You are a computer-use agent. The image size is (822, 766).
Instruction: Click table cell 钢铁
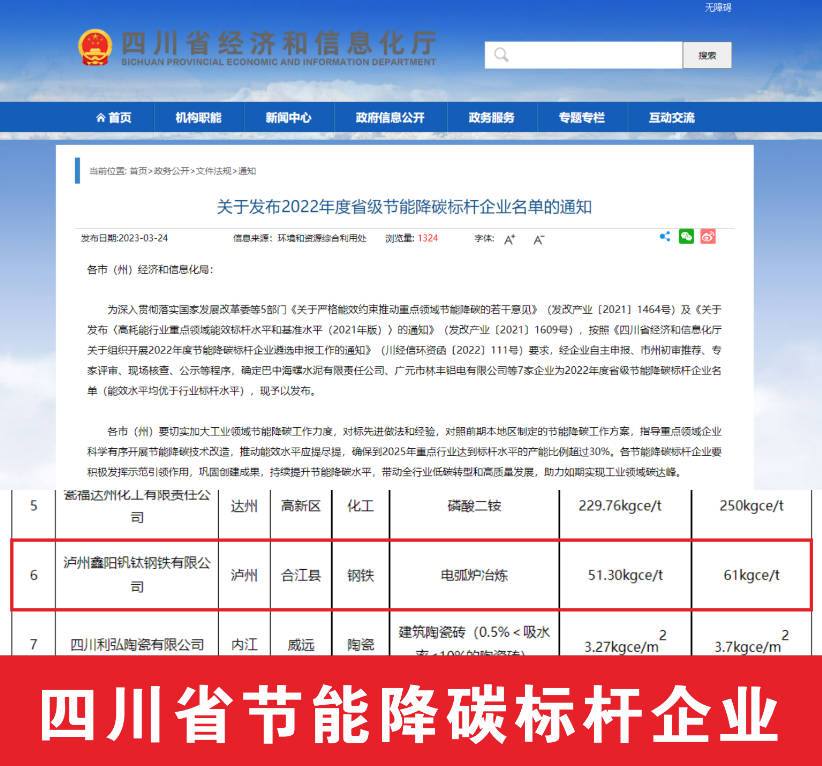(x=361, y=576)
